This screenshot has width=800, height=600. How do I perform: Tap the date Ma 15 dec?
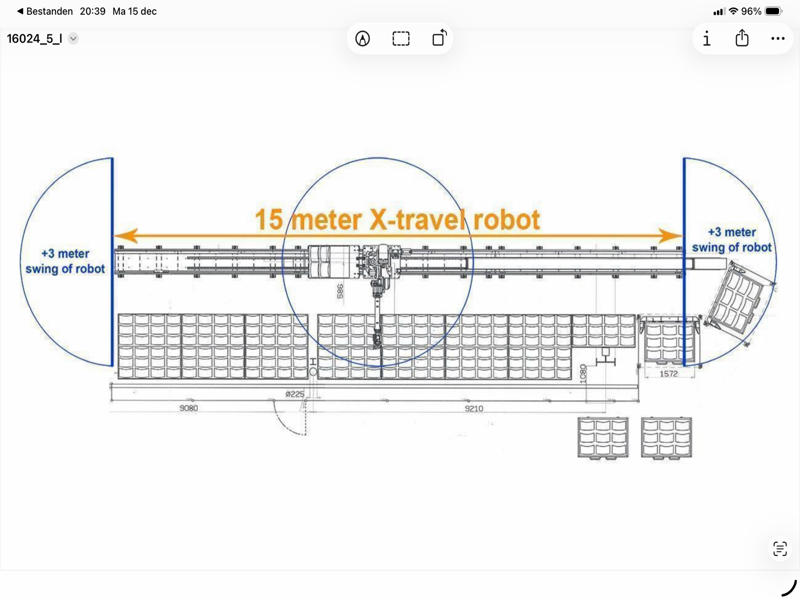pyautogui.click(x=135, y=11)
